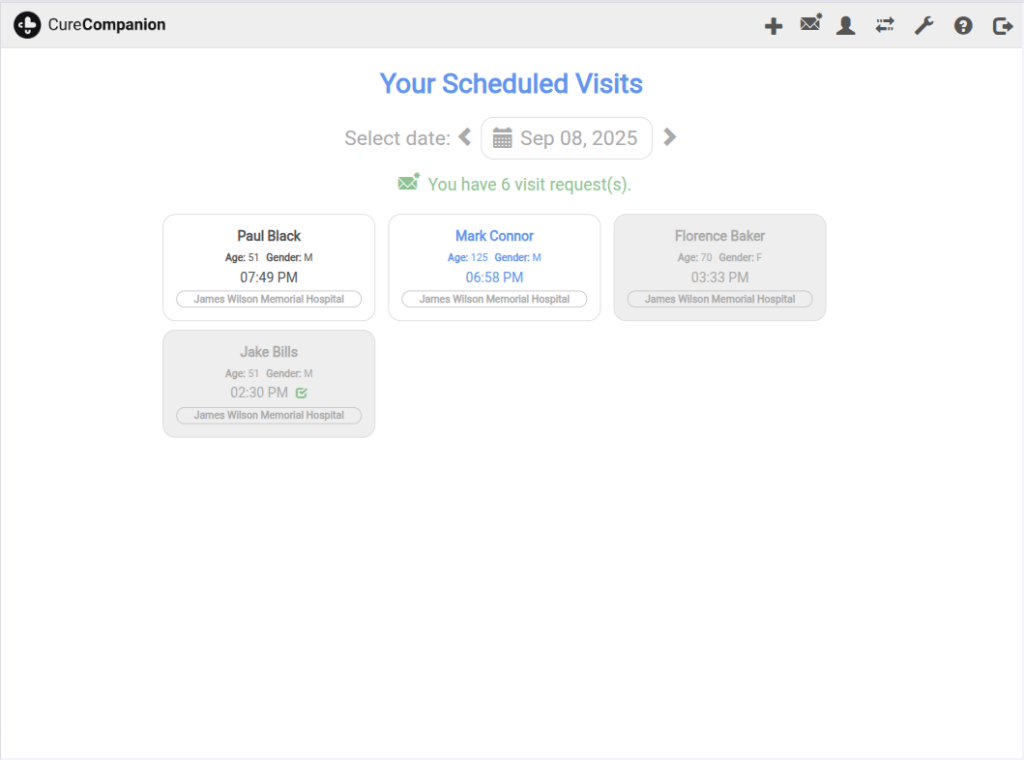Open Jake Bills' visit card

click(269, 383)
